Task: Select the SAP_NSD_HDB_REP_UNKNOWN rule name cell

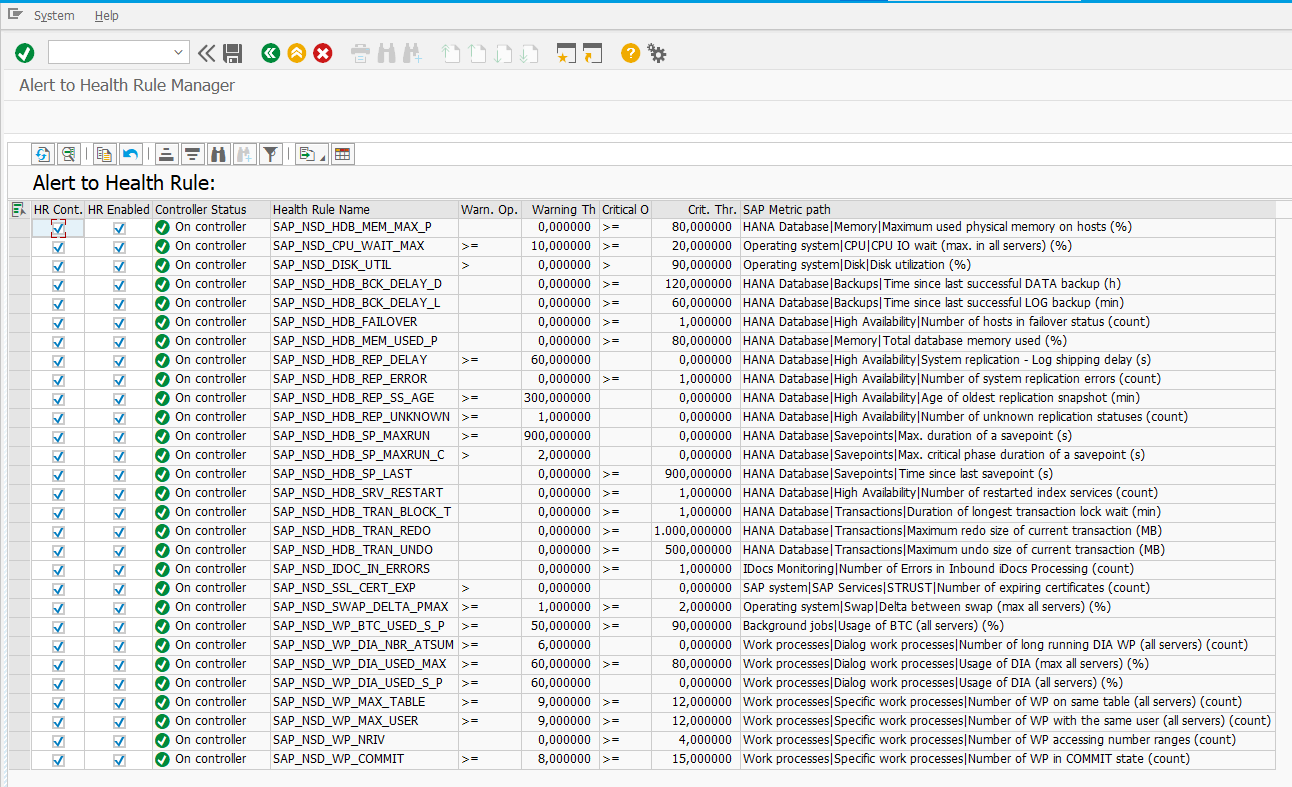Action: pyautogui.click(x=365, y=418)
